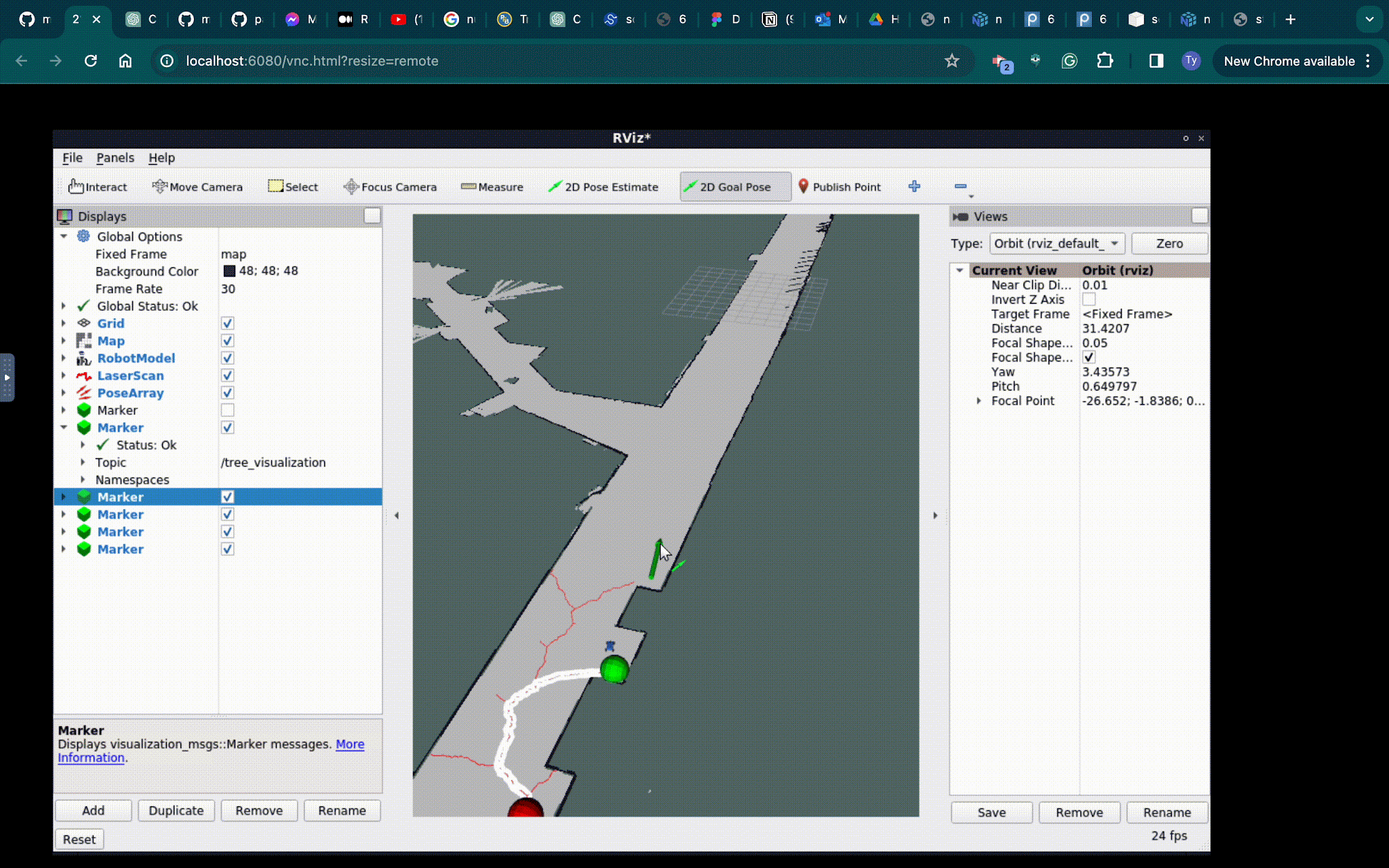
Task: Select the Interact tool
Action: pos(98,186)
